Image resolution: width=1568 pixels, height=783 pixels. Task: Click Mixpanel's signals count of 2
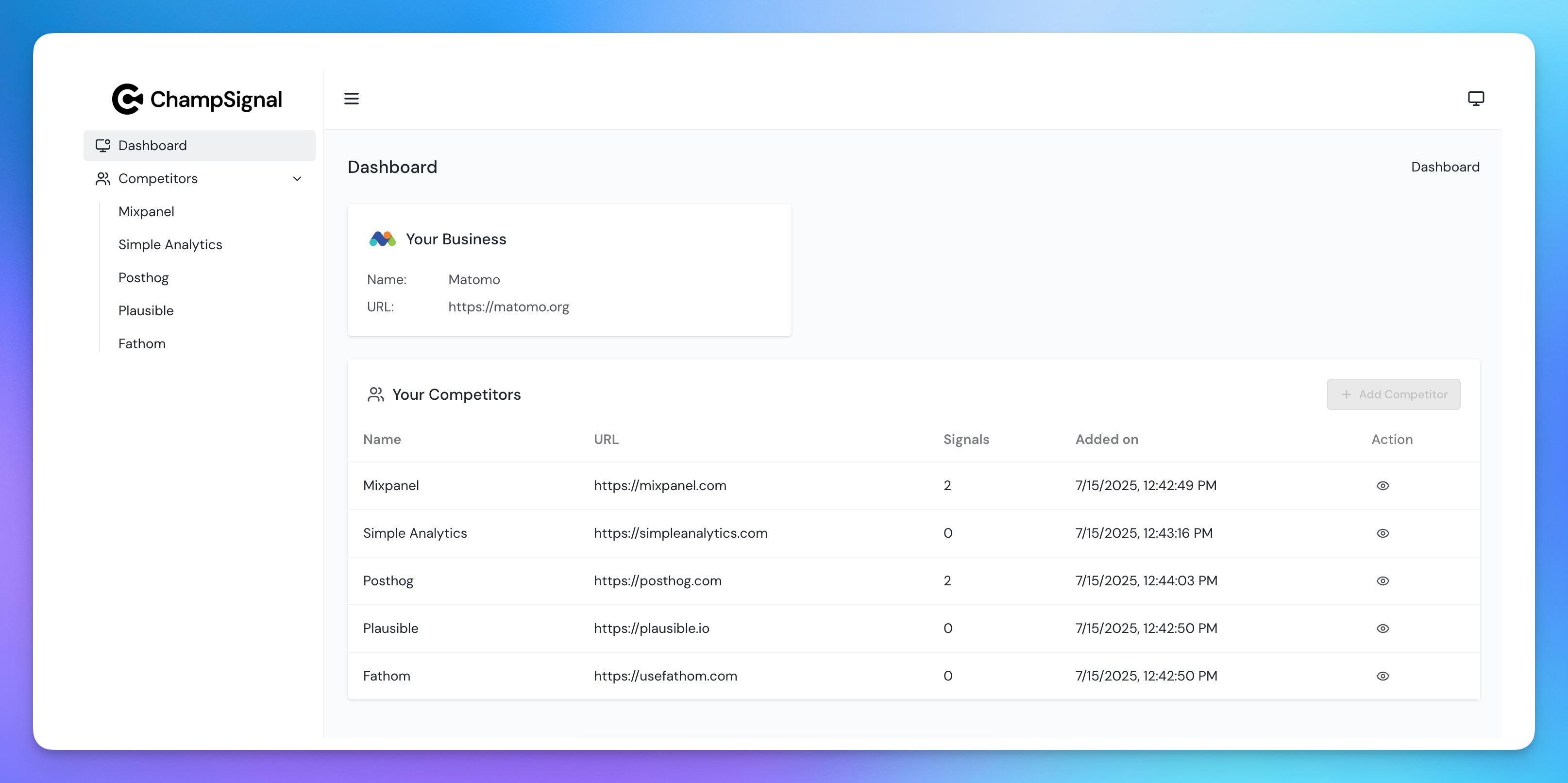coord(947,486)
